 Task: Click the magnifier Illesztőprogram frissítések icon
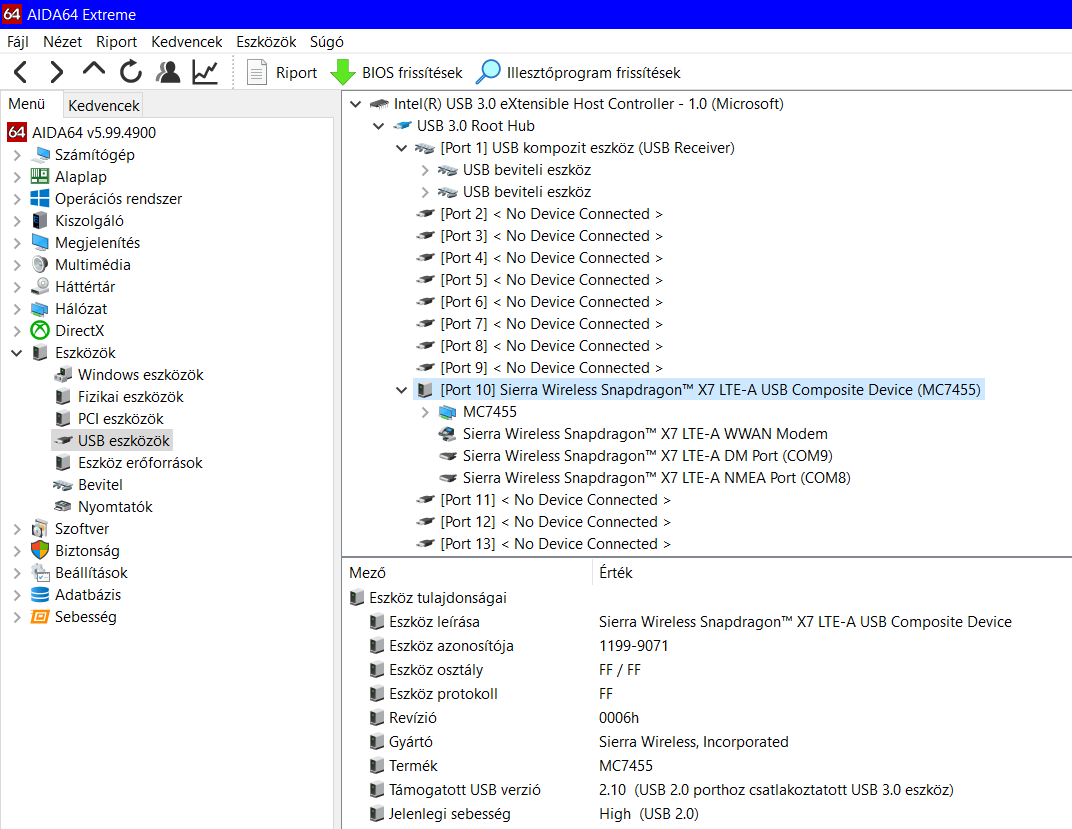[x=488, y=72]
